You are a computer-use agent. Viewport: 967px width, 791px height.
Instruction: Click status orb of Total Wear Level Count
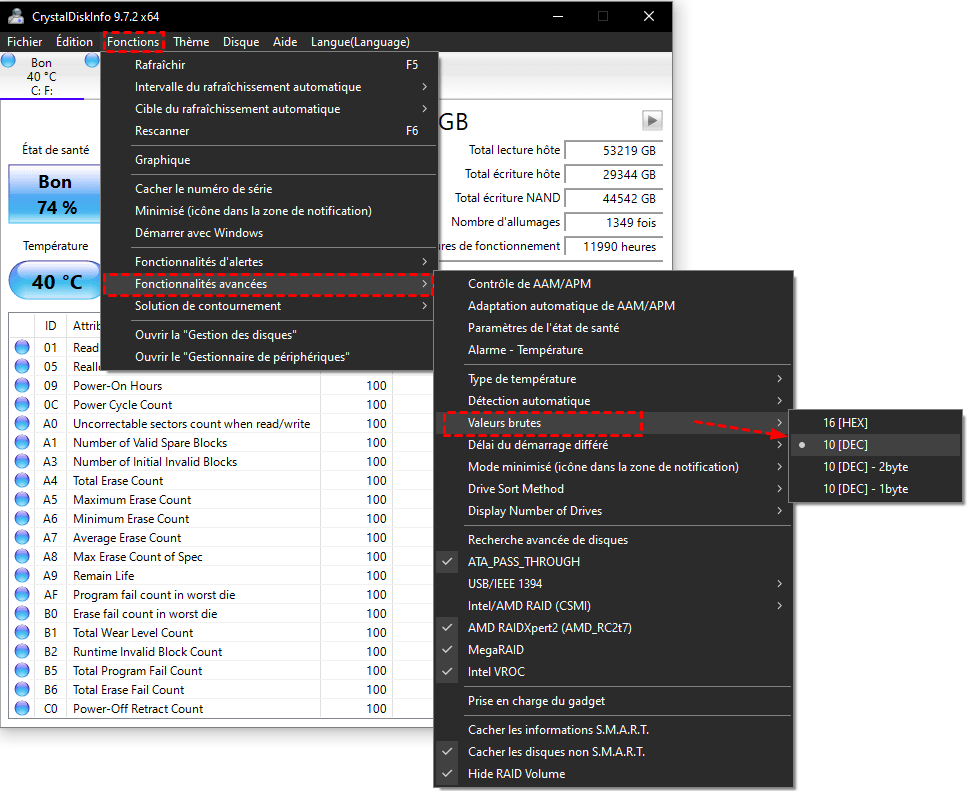click(22, 633)
